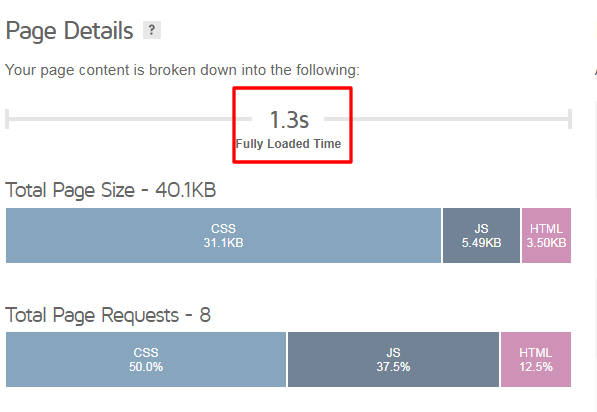Screen dimensions: 597x412
Task: Select the HTML 12.5% requests segment
Action: click(536, 359)
